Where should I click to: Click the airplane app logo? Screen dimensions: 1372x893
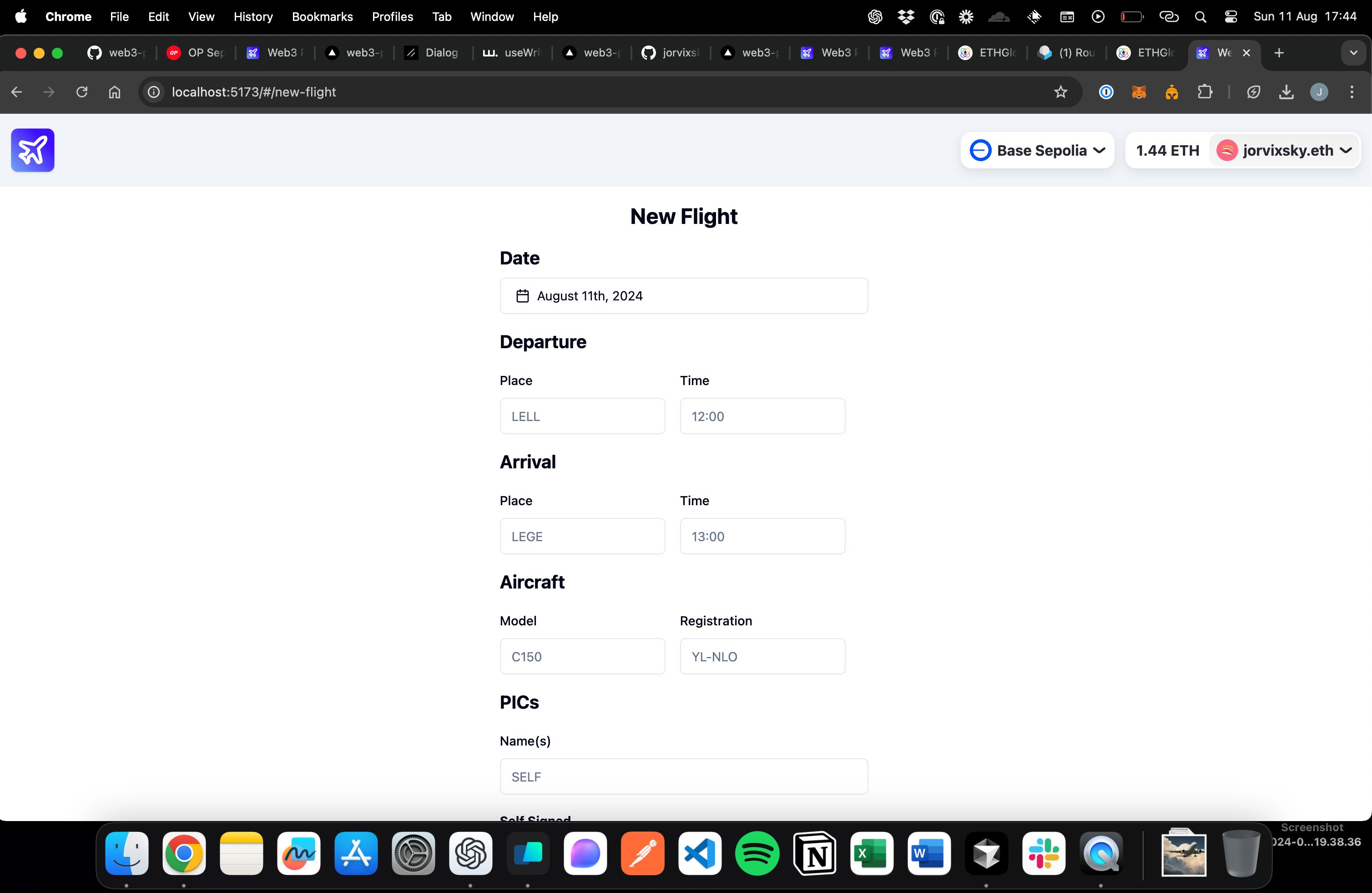(33, 150)
